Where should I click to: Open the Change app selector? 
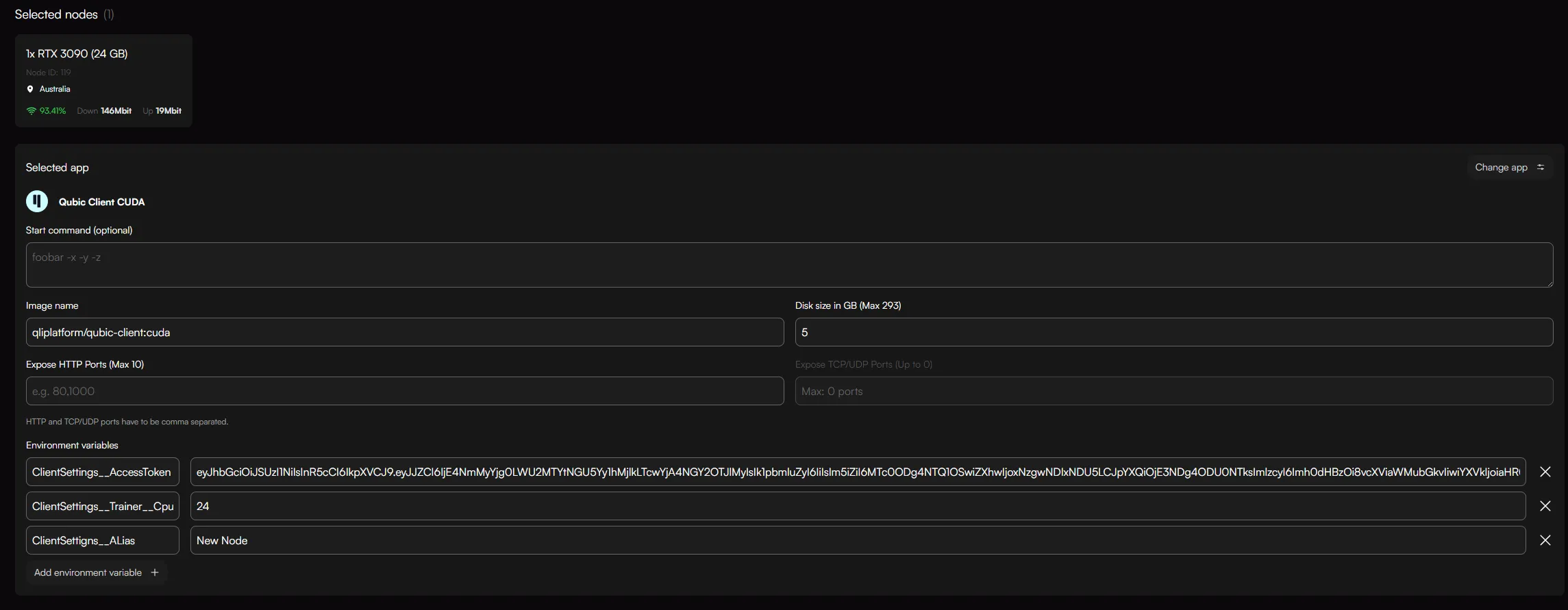tap(1510, 167)
